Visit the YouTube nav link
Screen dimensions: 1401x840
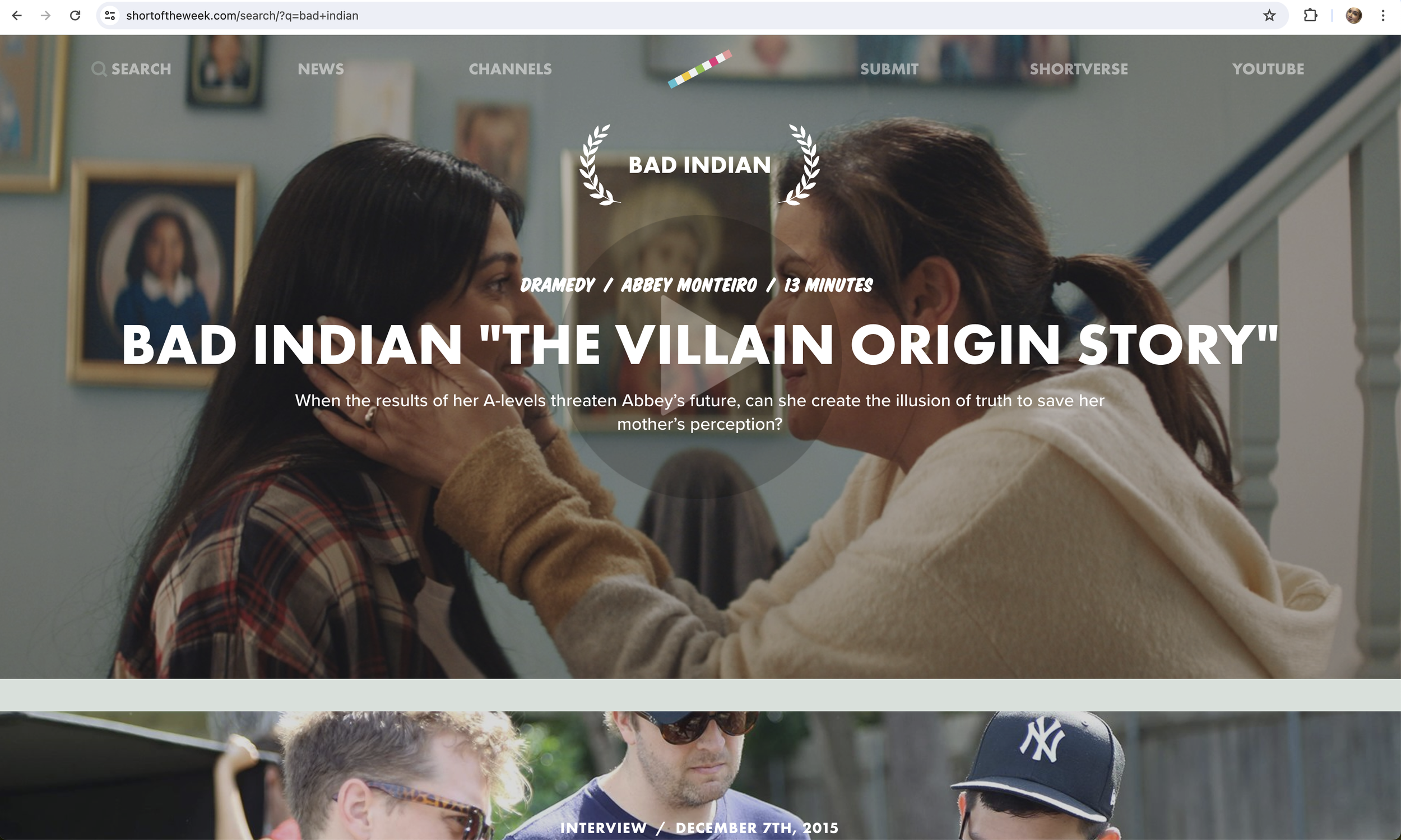click(x=1268, y=69)
